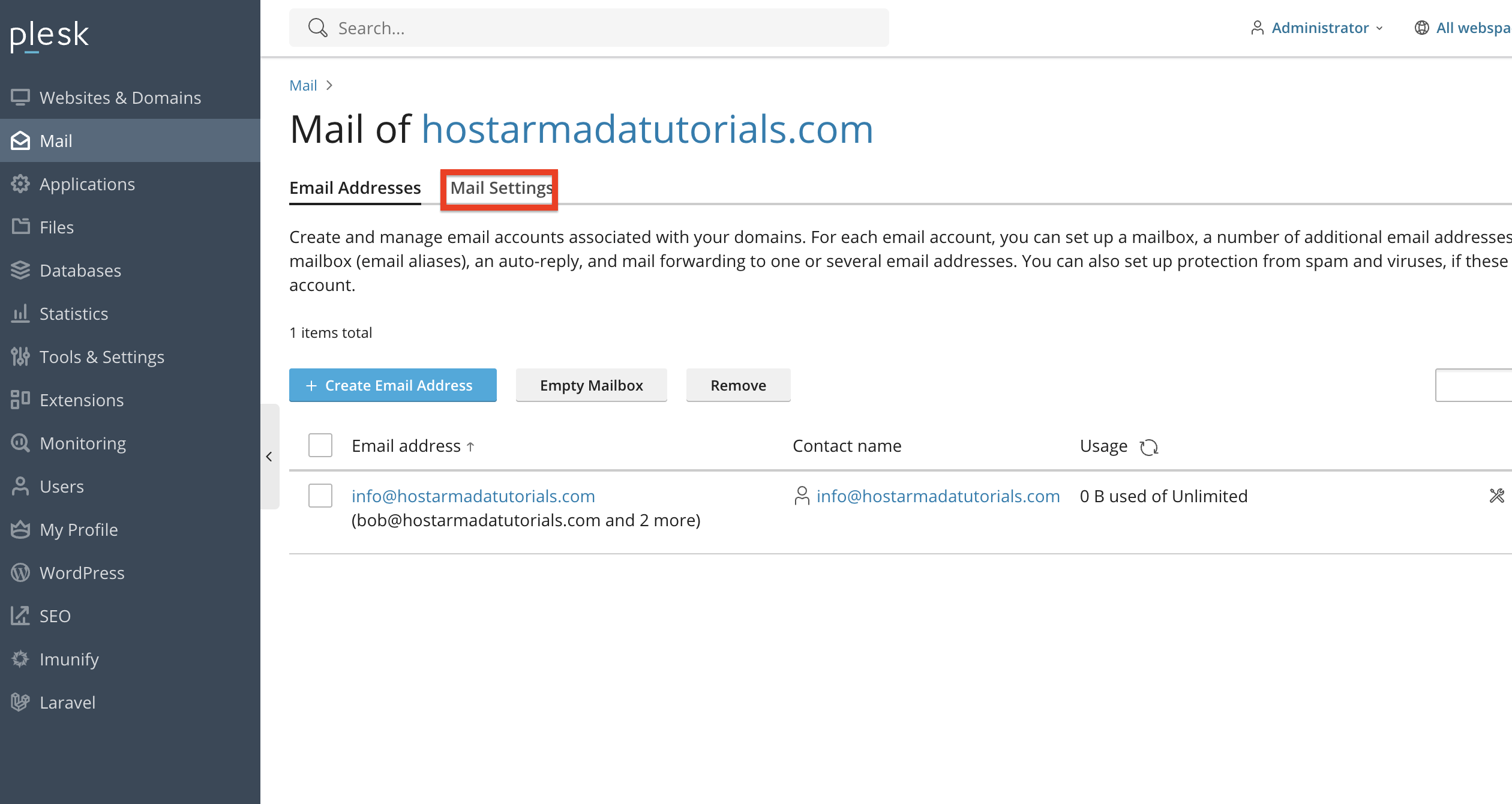Refresh usage statistics icon next to Usage
The image size is (1512, 804).
click(x=1149, y=447)
